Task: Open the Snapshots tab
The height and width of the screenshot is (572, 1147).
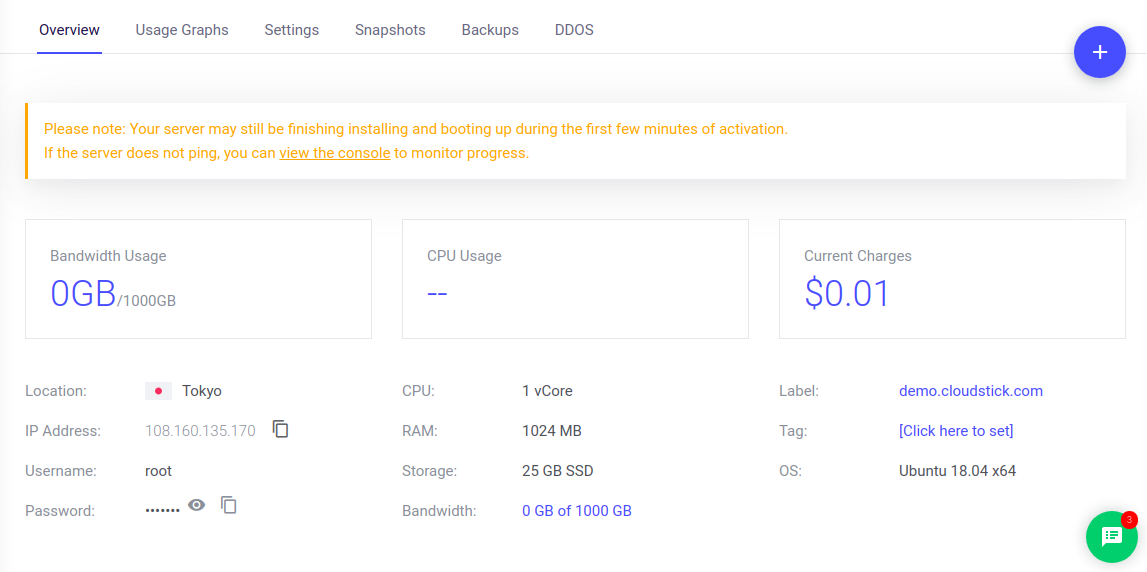Action: pyautogui.click(x=390, y=30)
